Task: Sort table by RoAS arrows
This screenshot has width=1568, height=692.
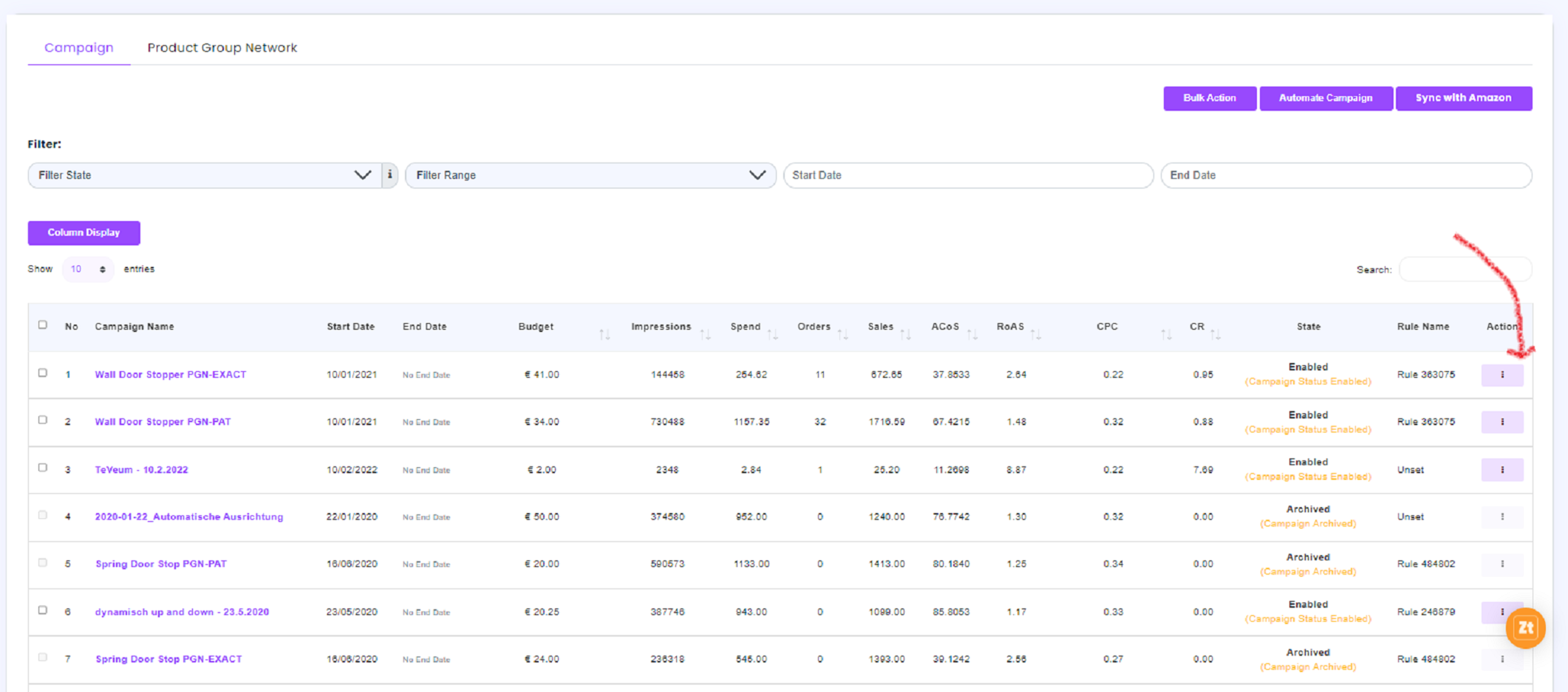Action: click(1035, 335)
